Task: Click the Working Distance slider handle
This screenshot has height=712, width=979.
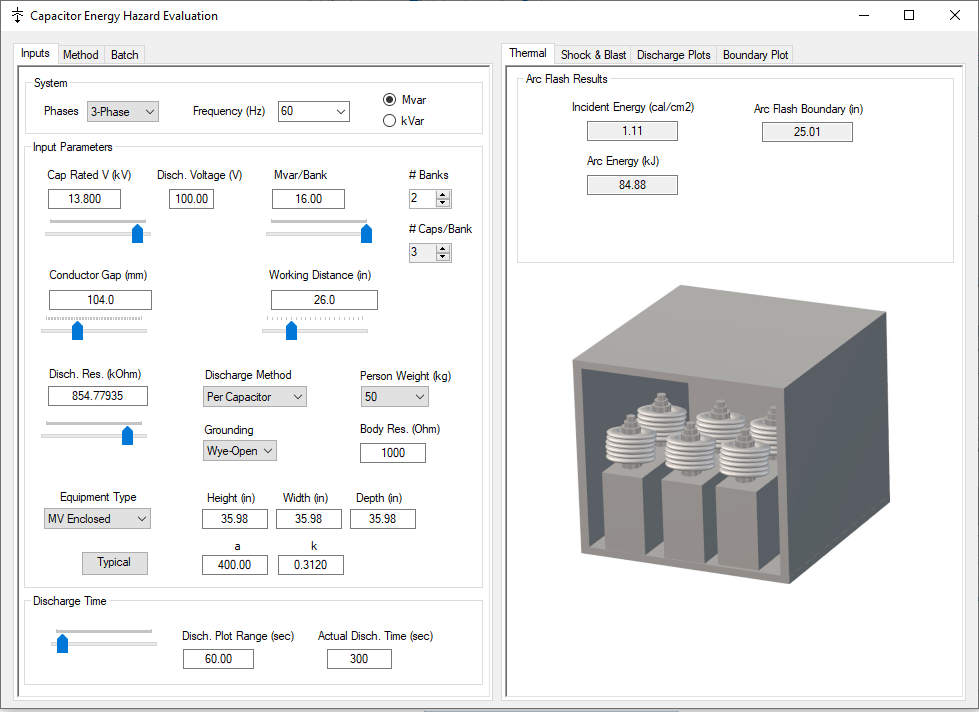Action: coord(291,330)
